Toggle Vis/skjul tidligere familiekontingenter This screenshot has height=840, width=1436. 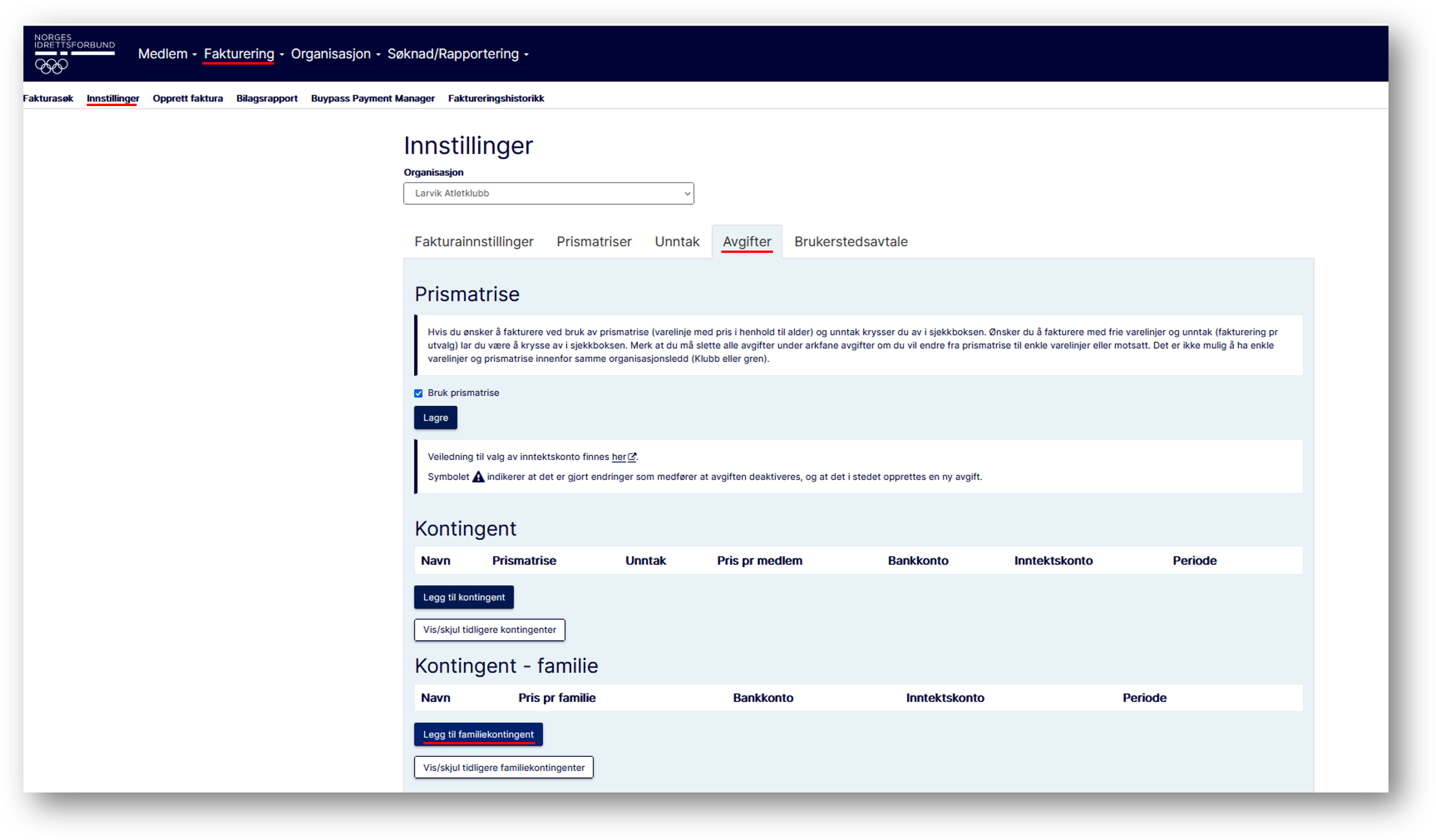pos(504,768)
